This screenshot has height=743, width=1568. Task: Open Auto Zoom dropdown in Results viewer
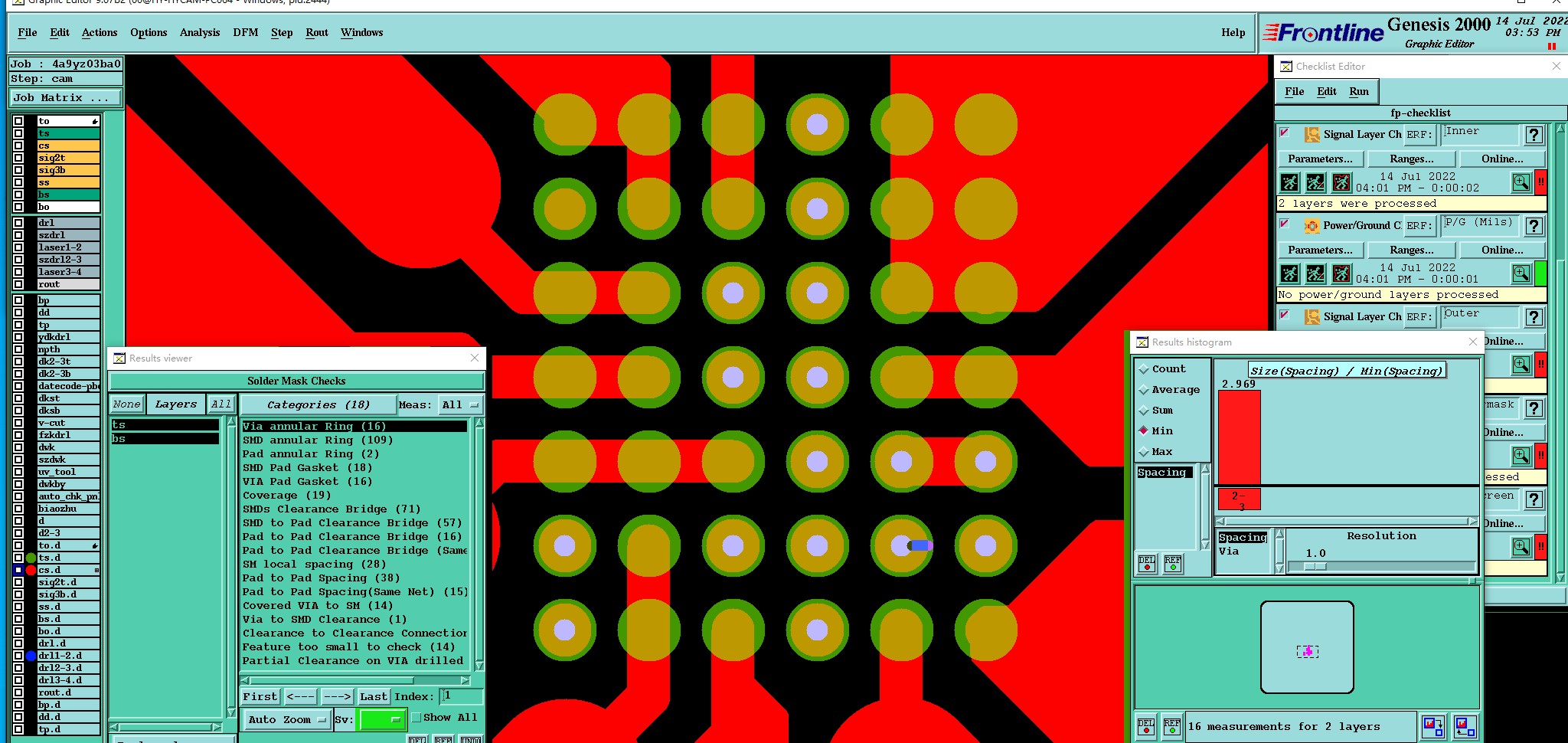[287, 719]
